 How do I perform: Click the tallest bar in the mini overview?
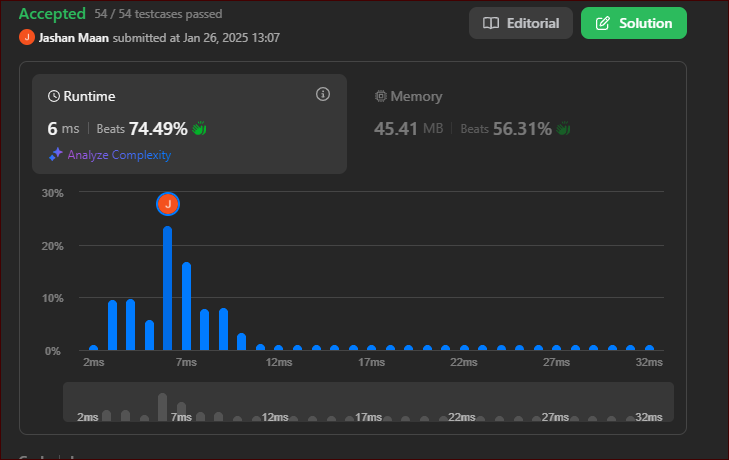[x=162, y=407]
